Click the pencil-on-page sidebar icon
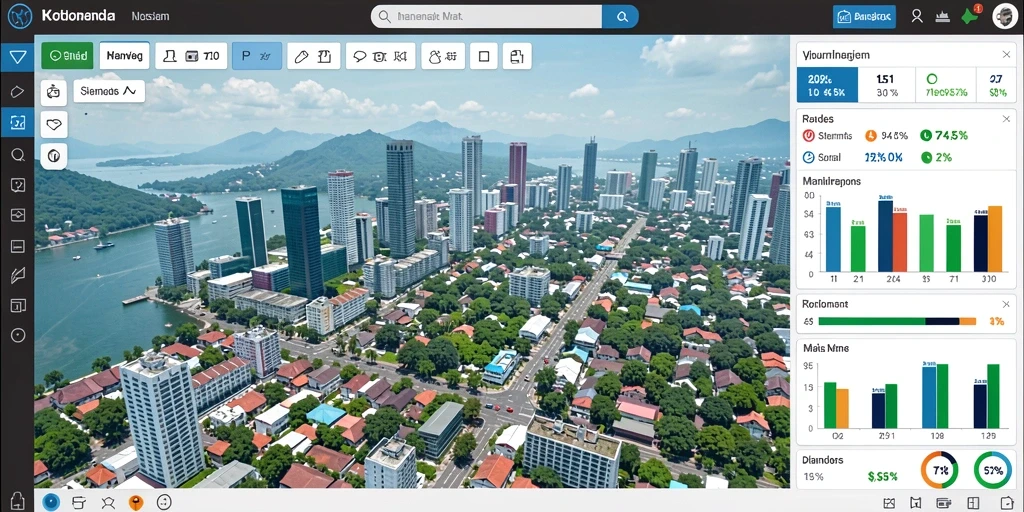Screen dimensions: 1024x512 [x=18, y=276]
